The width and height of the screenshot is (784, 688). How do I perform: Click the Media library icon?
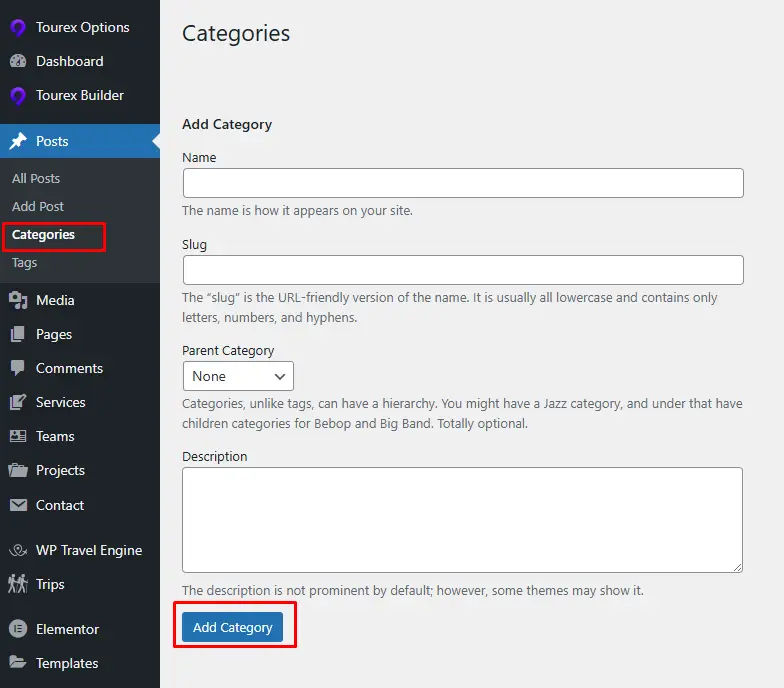coord(18,300)
